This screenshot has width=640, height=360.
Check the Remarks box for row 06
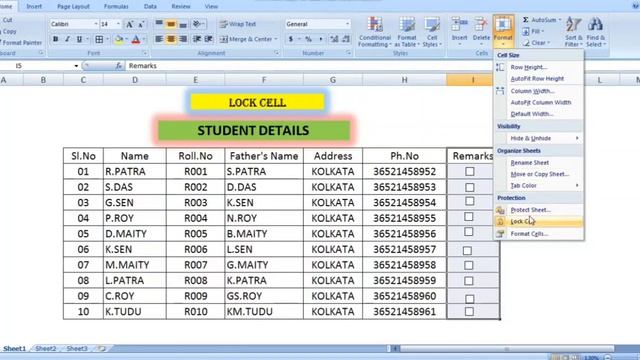pos(467,250)
